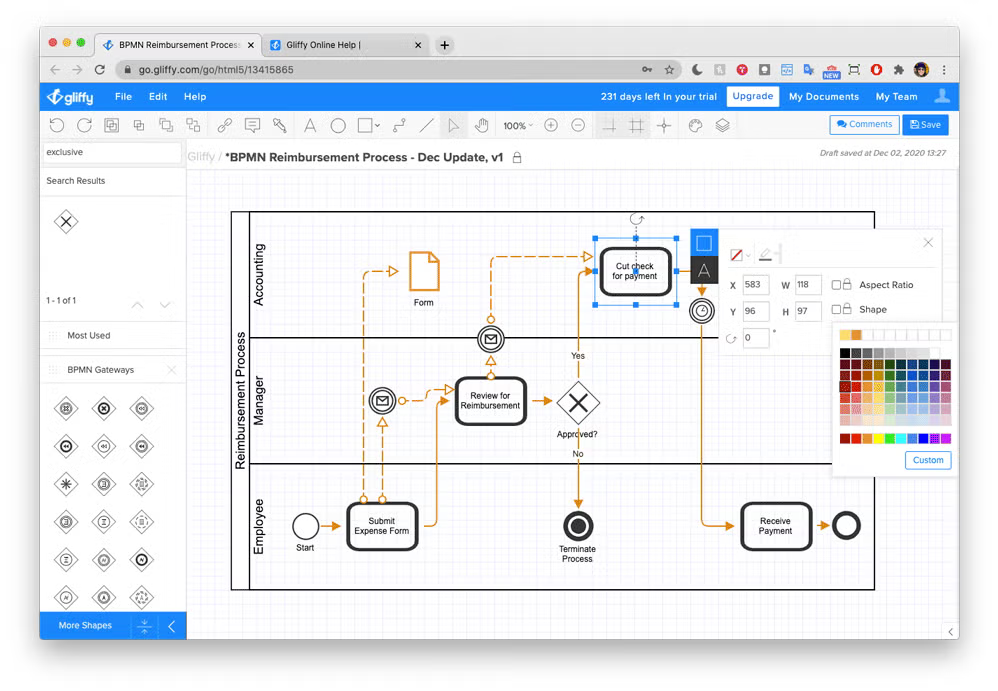The height and width of the screenshot is (691, 998).
Task: Expand the right panel collapsed arrow
Action: 950,631
